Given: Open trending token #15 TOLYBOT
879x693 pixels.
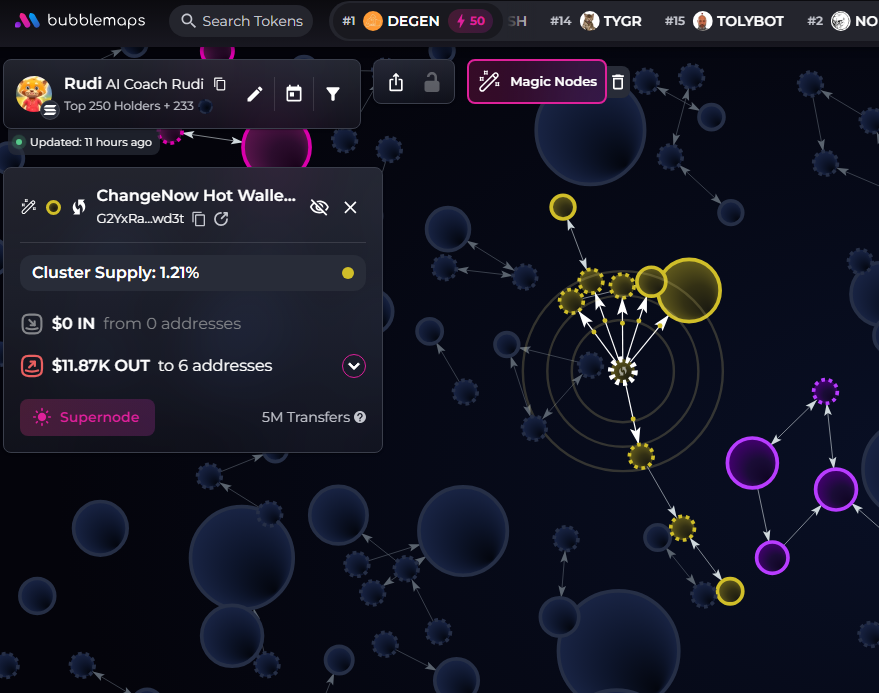Looking at the screenshot, I should pos(724,21).
